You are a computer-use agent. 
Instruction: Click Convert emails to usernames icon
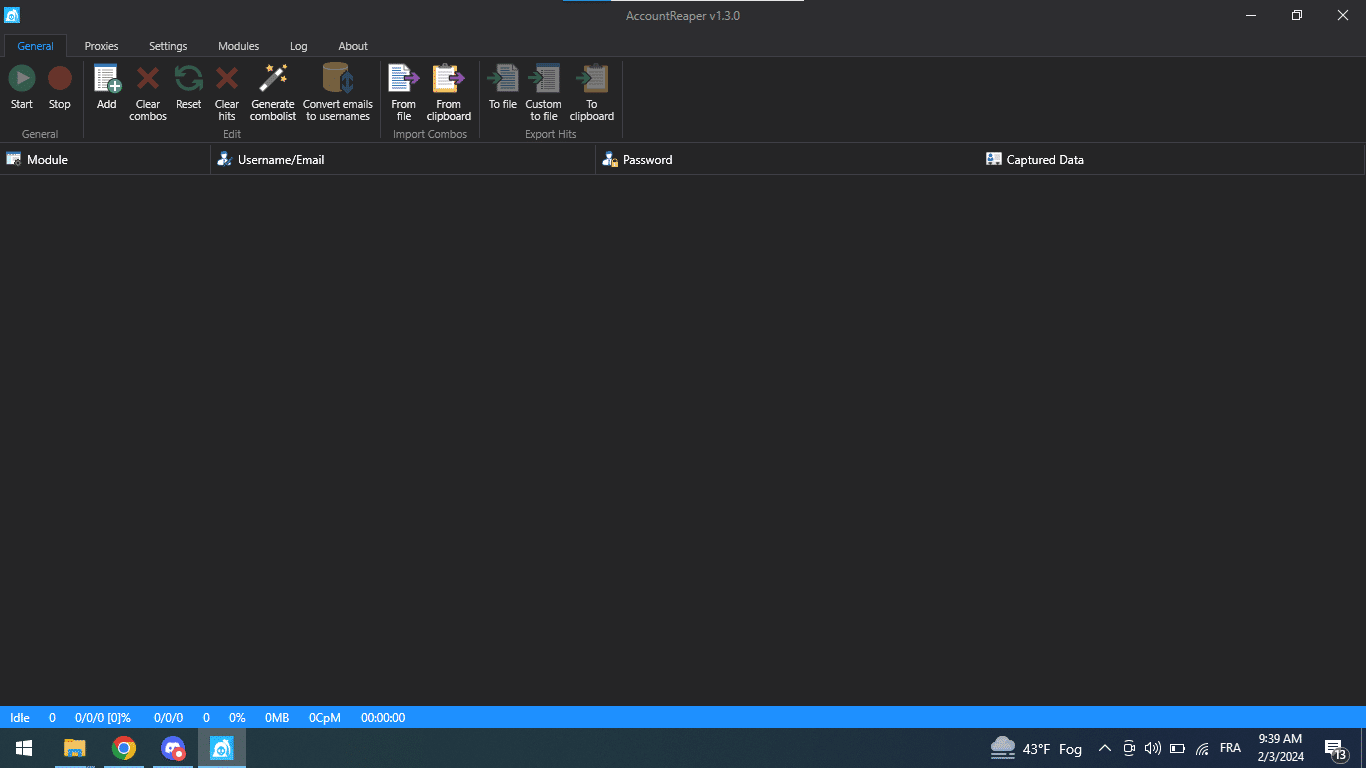337,78
